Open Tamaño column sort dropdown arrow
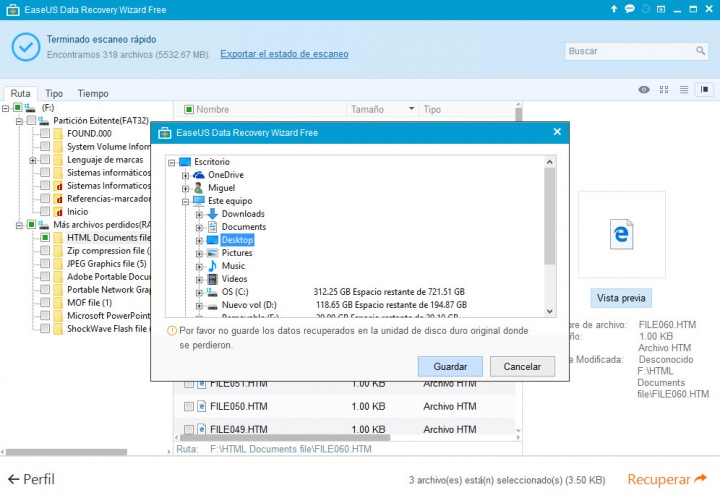Viewport: 720px width, 503px height. [411, 109]
